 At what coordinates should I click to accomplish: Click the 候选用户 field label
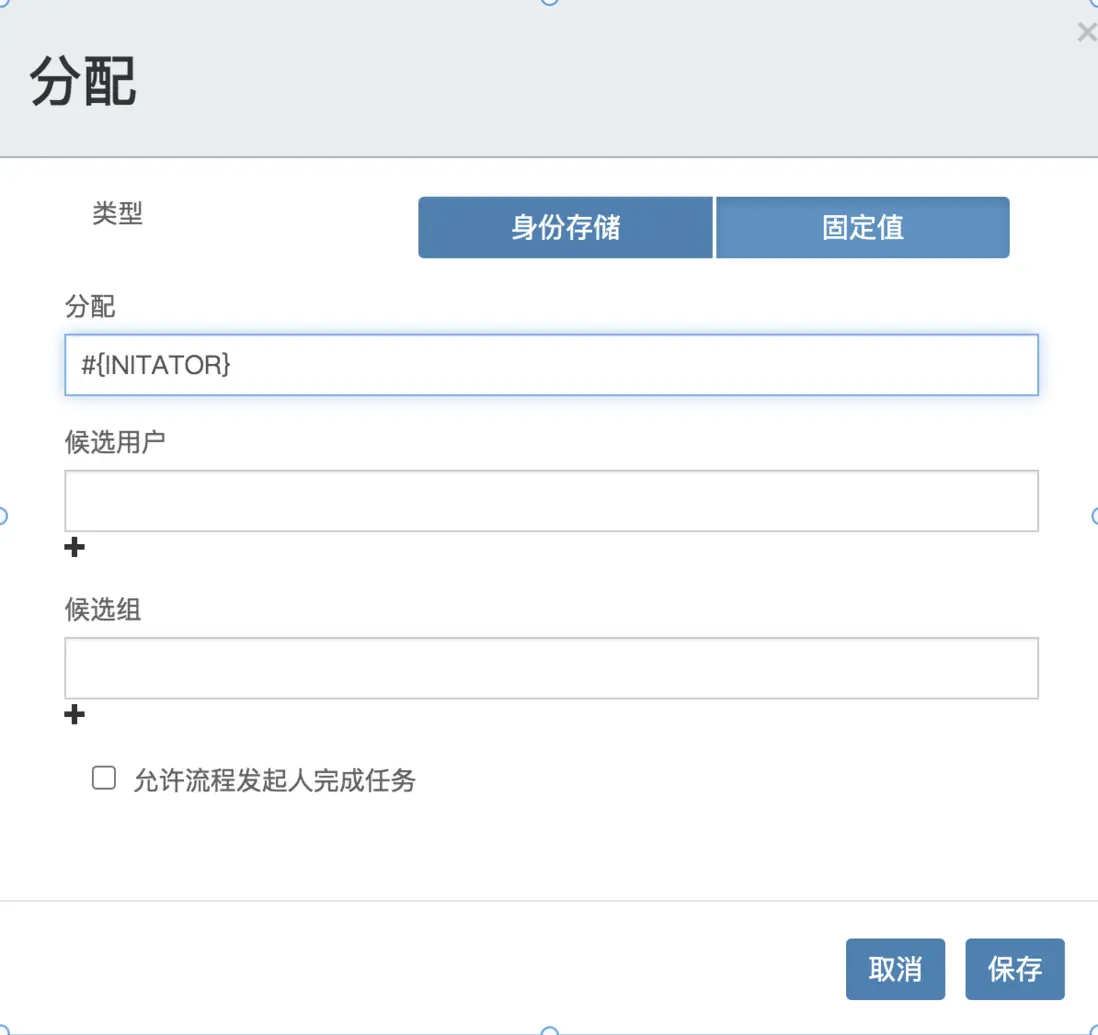point(115,442)
